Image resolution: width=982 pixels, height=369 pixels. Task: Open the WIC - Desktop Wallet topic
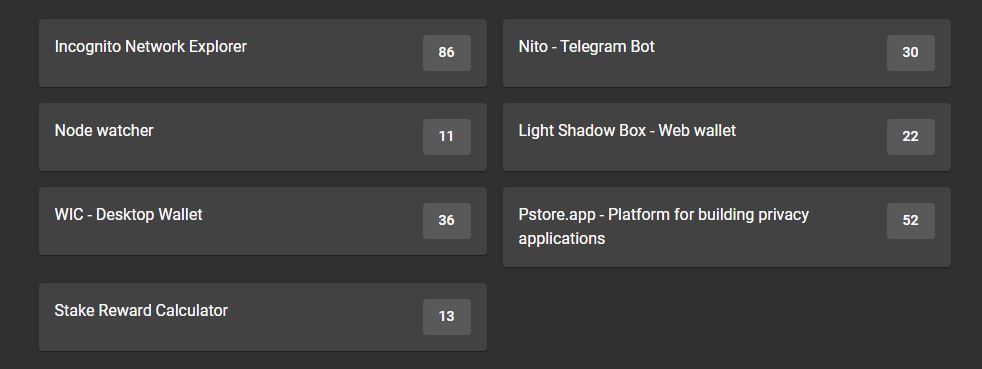[x=128, y=215]
